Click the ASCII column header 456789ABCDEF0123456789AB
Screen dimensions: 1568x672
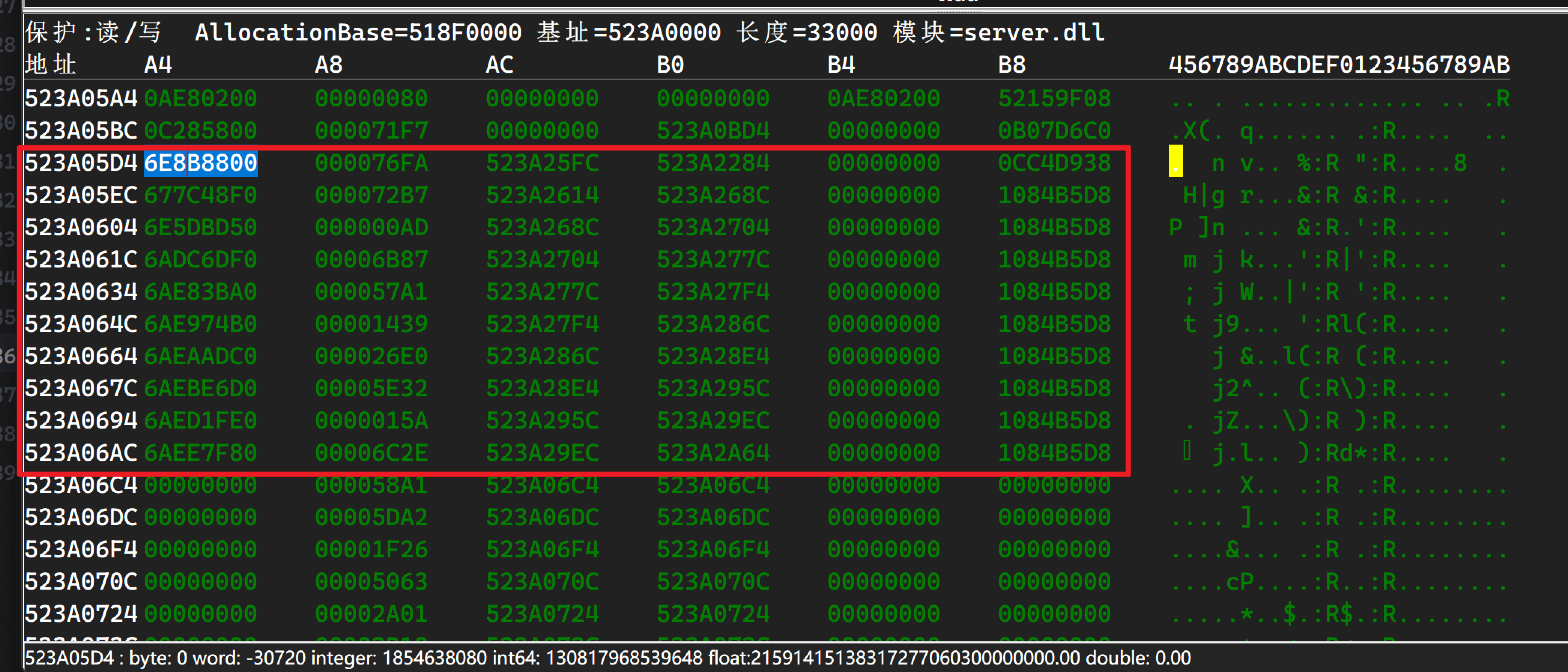[x=1338, y=64]
